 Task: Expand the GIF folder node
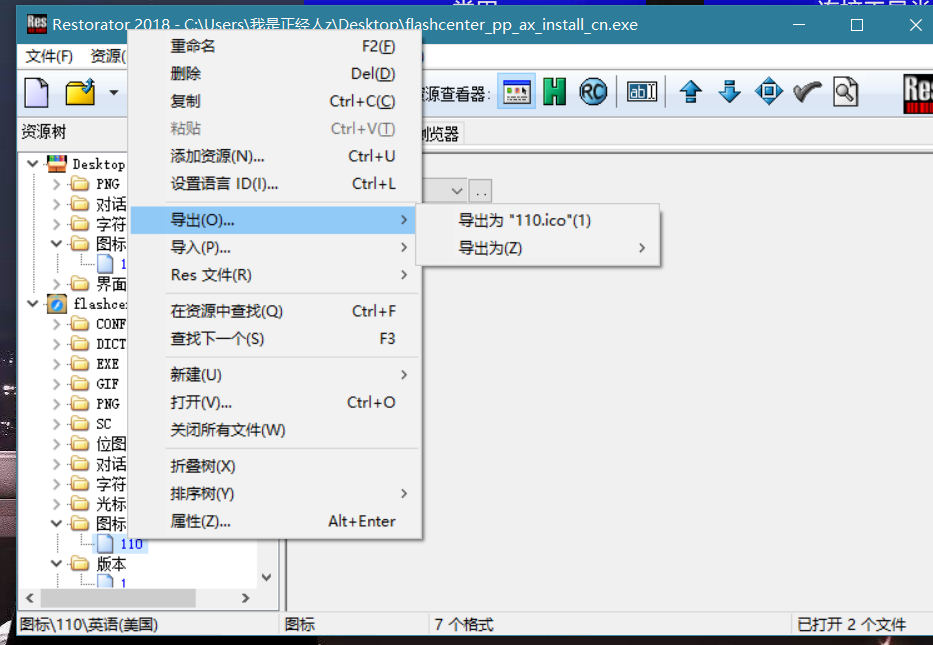[57, 384]
